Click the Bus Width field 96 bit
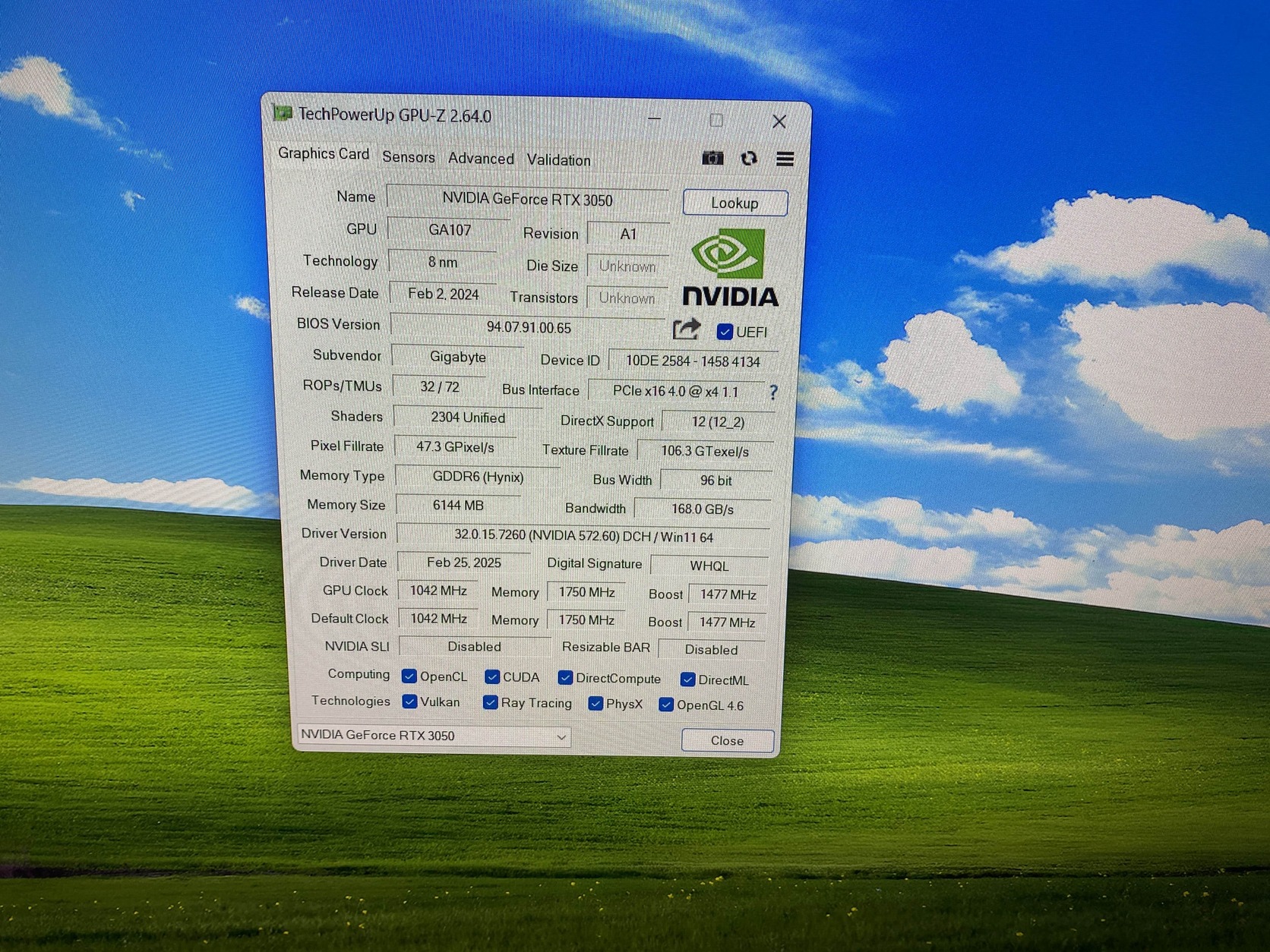The width and height of the screenshot is (1270, 952). (x=716, y=481)
